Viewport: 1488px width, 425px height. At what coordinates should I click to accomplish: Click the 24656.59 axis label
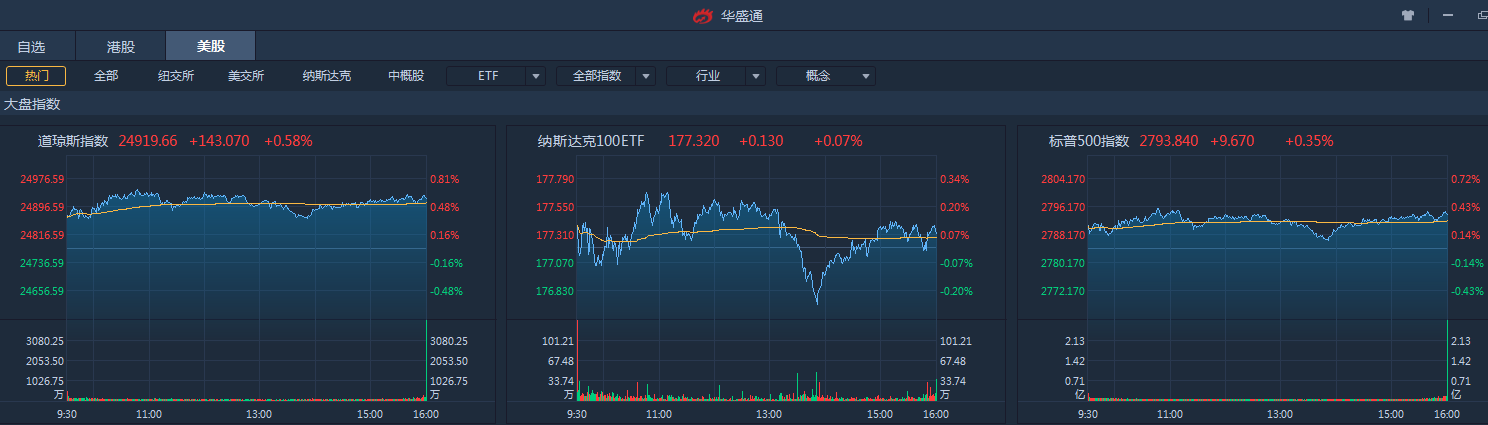click(42, 292)
